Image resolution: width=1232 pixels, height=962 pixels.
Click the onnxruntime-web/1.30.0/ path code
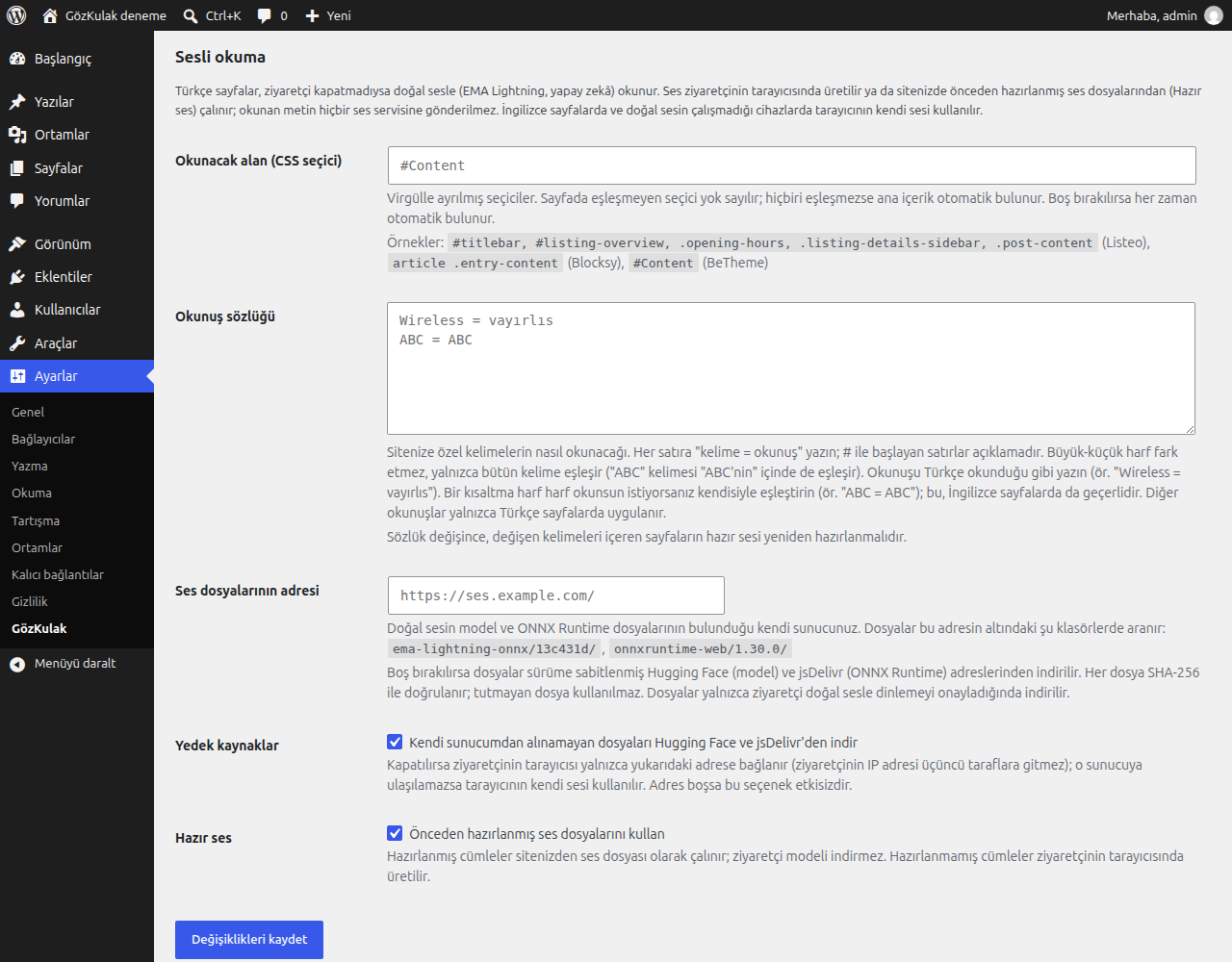(x=701, y=649)
